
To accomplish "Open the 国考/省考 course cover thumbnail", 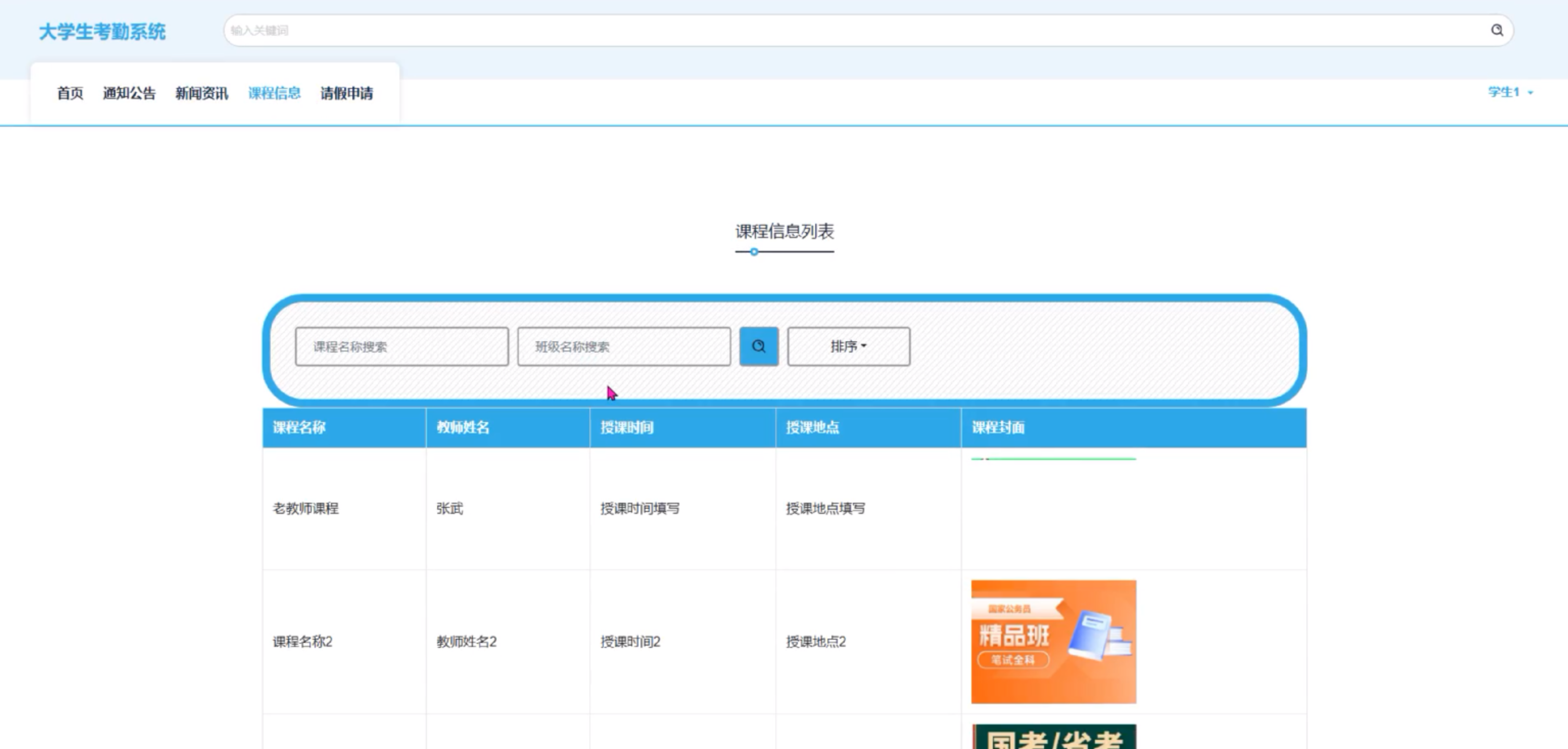I will point(1053,737).
